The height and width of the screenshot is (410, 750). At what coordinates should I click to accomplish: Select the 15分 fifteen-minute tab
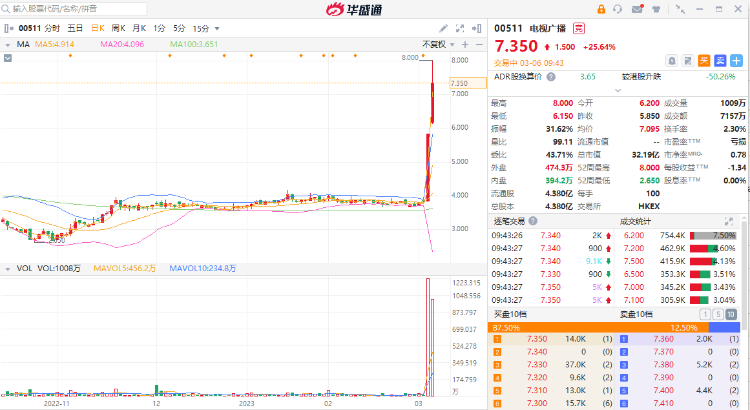[x=201, y=29]
